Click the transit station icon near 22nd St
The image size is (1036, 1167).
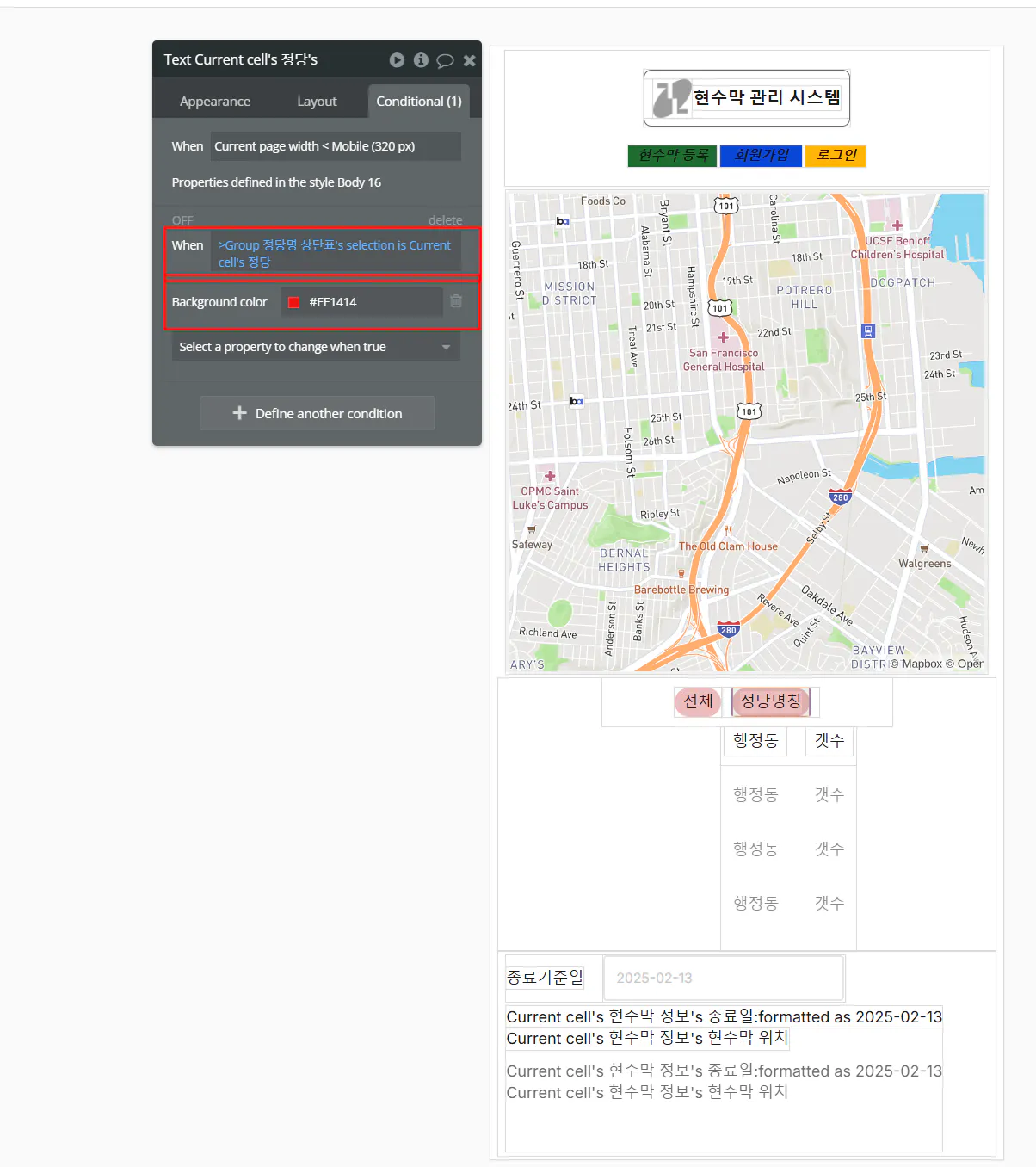868,330
